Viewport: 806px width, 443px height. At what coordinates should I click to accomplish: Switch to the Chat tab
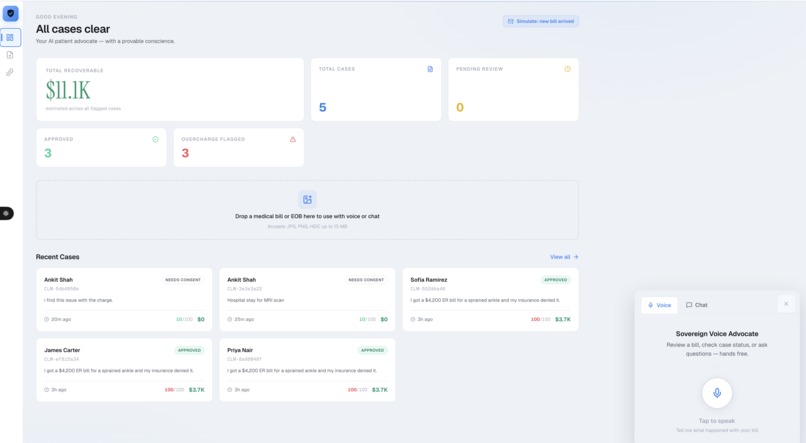click(697, 305)
